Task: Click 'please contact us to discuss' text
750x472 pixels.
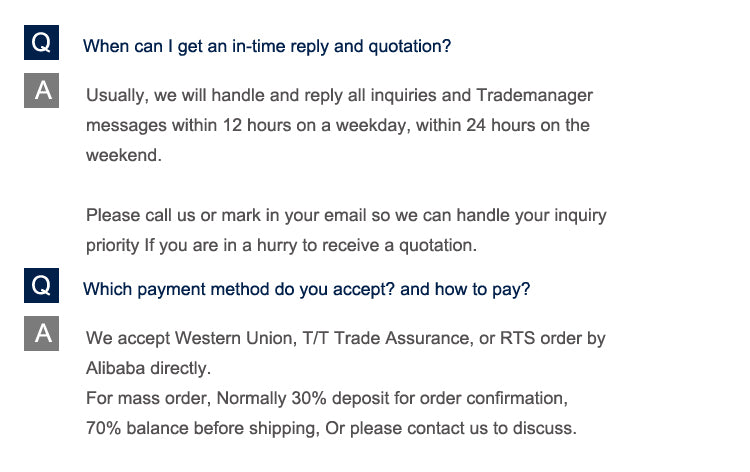Action: pos(463,428)
